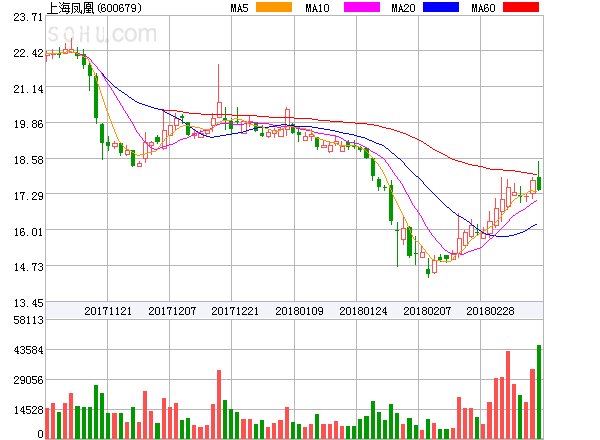Click the MA60 legend label
The width and height of the screenshot is (600, 440).
pos(483,8)
